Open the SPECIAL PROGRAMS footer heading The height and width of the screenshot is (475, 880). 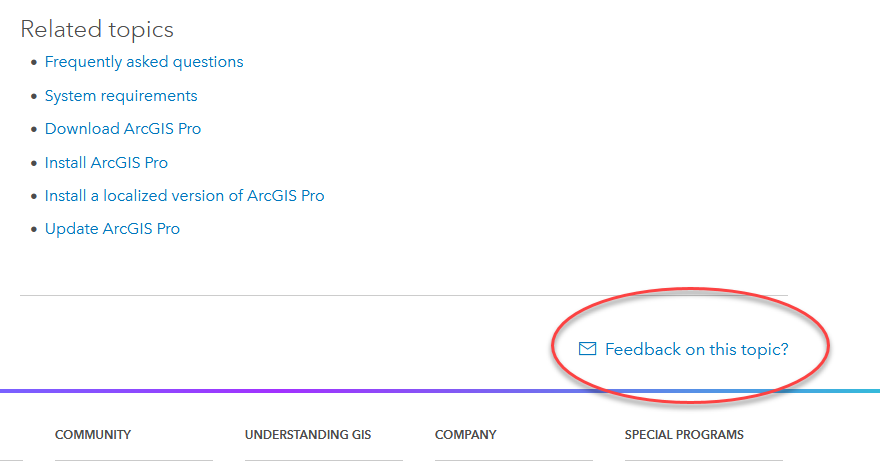click(x=684, y=435)
